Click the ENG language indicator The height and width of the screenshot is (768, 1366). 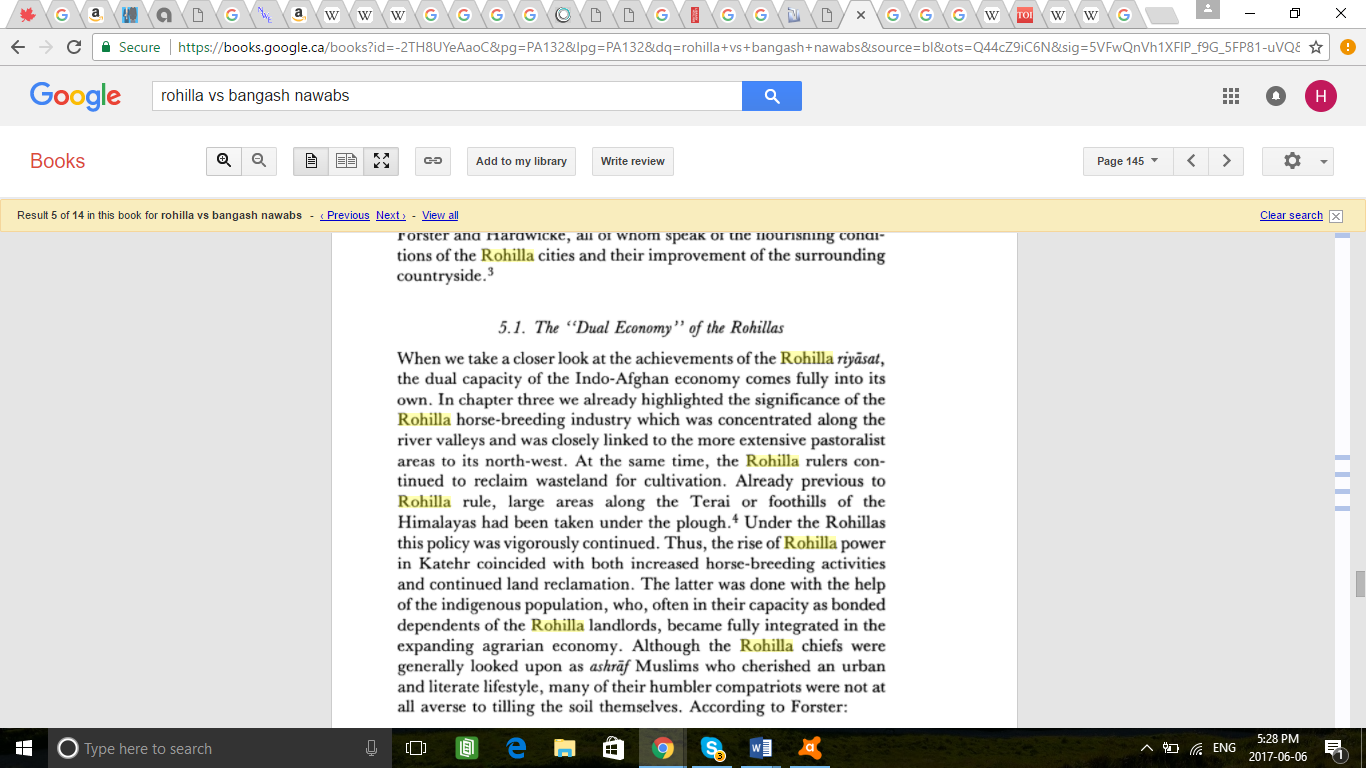[1224, 748]
